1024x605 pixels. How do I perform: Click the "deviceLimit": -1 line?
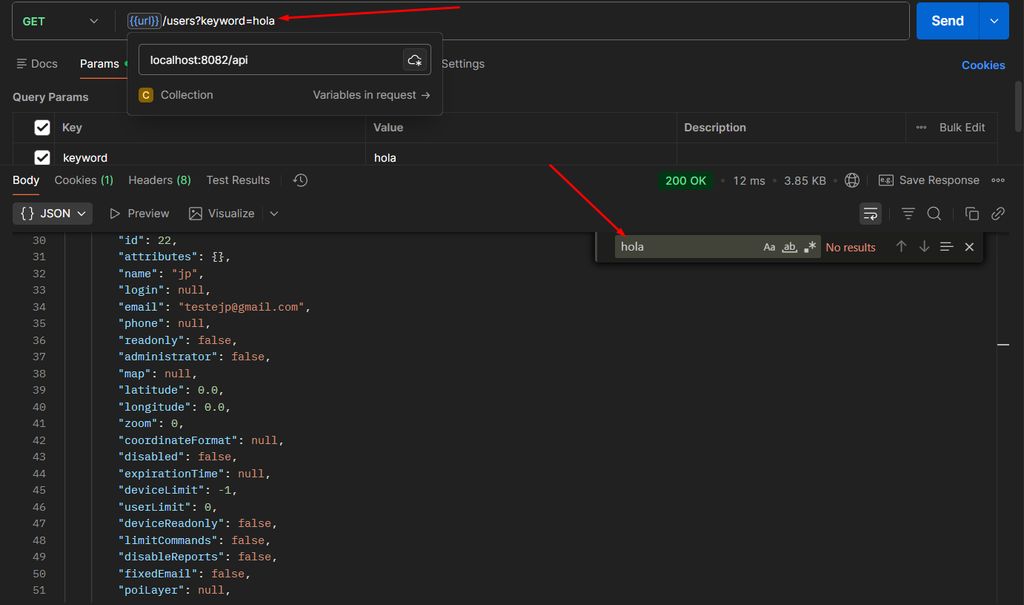click(178, 490)
